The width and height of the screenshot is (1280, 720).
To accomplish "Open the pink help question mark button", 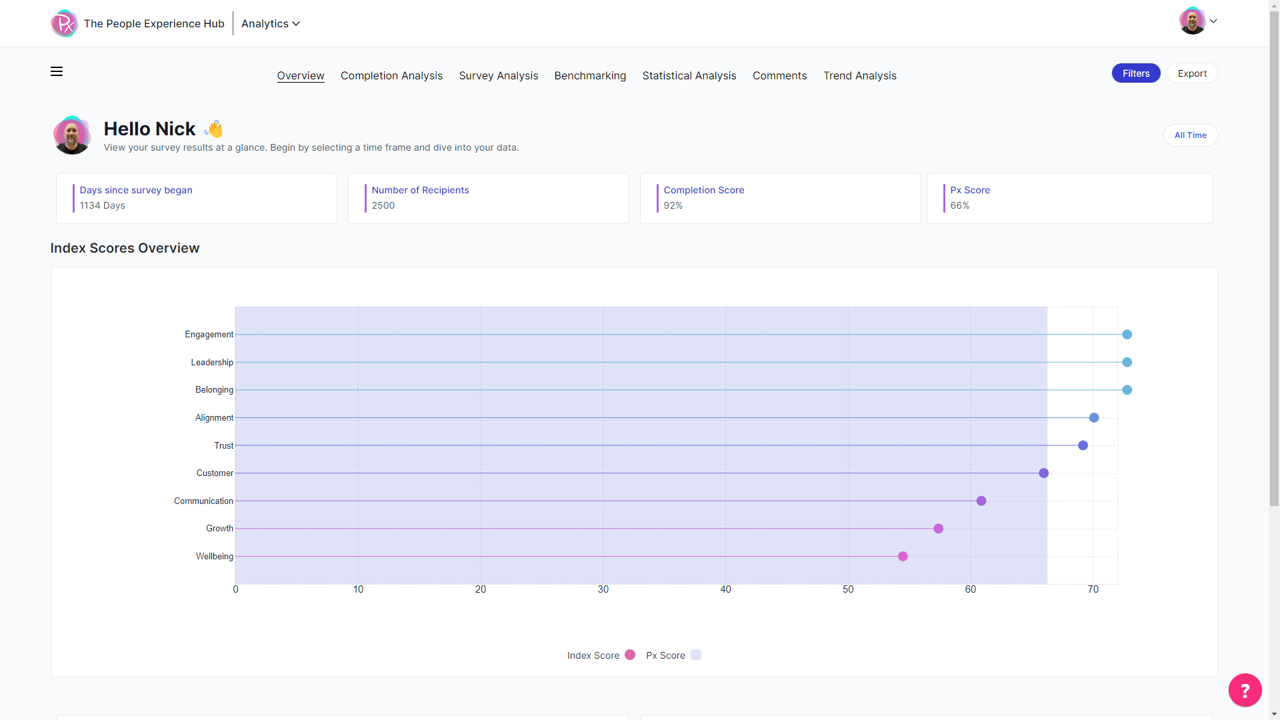I will 1244,690.
